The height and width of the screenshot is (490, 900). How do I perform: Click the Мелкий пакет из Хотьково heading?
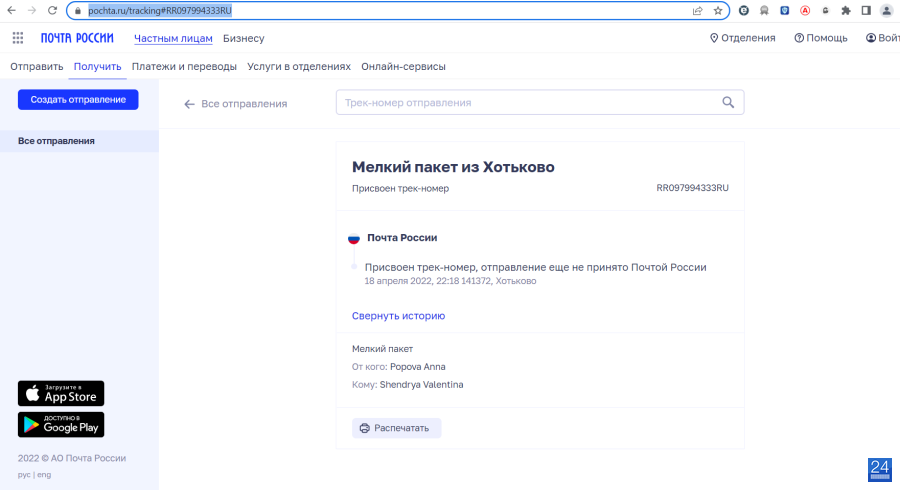coord(453,167)
